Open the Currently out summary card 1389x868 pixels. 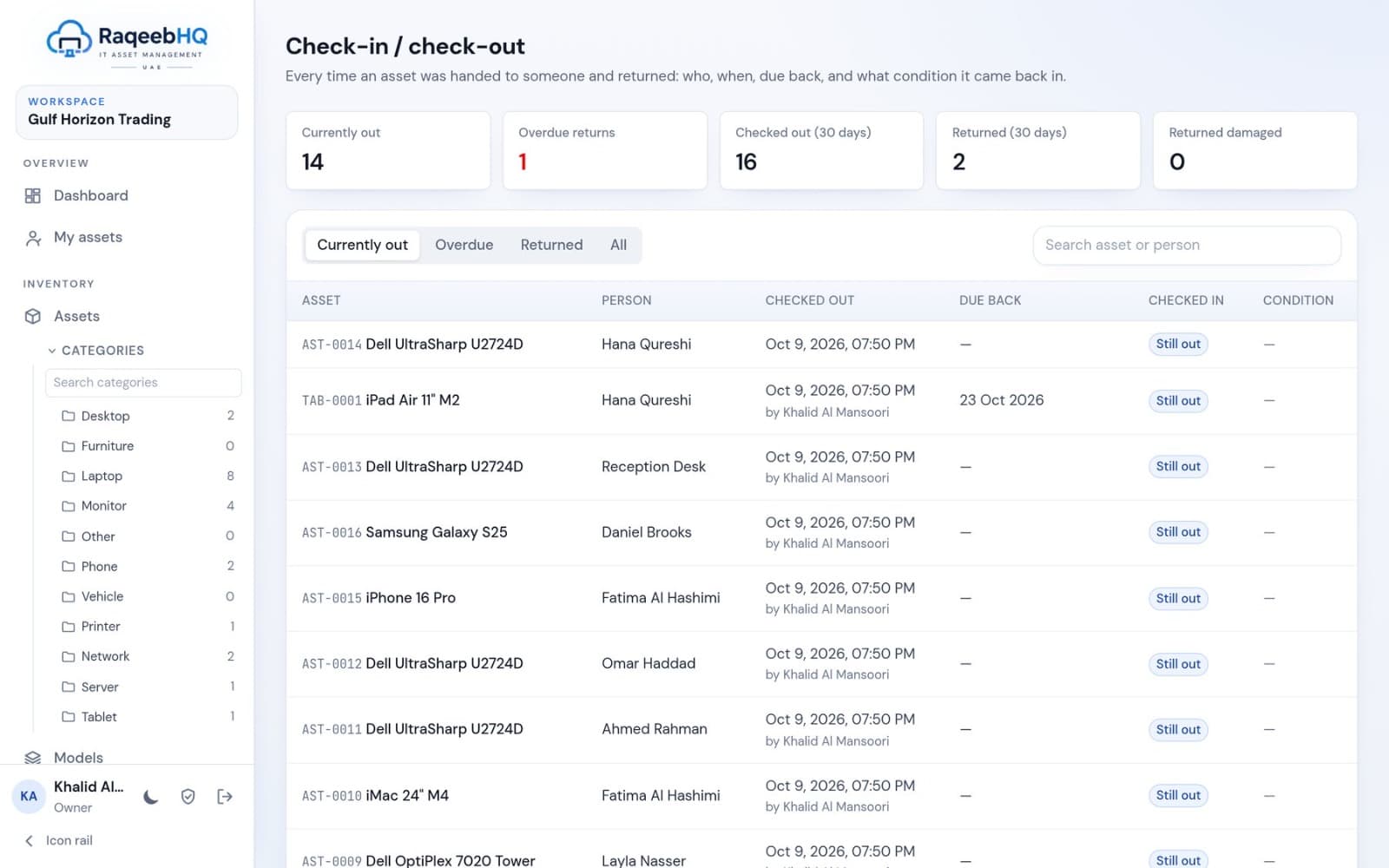click(388, 150)
